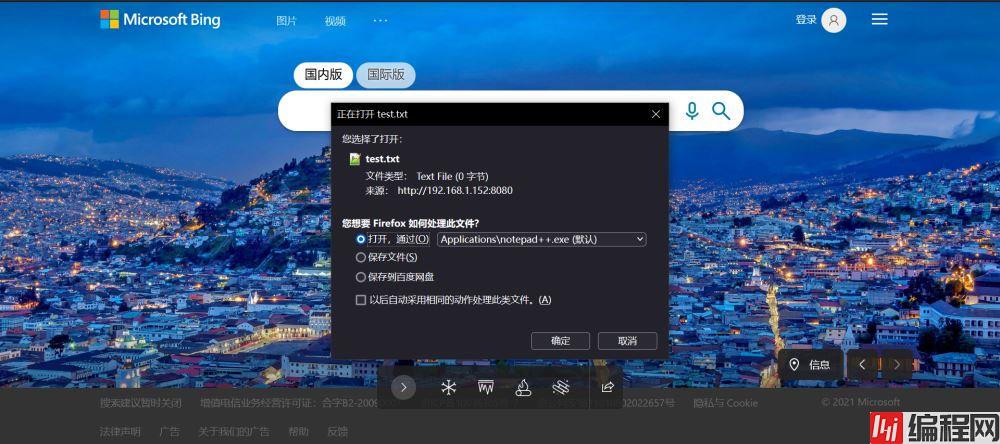
Task: Open the account avatar icon
Action: [x=834, y=20]
